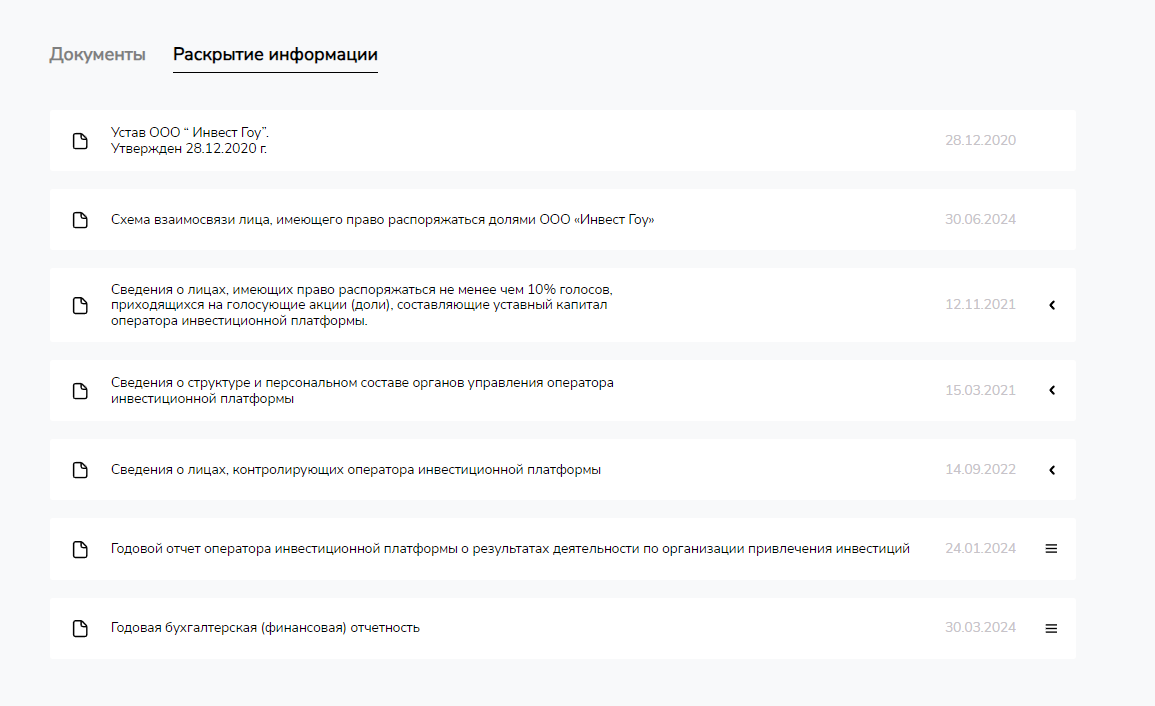Open list menu icon for Годовая бухгалтерская отчетность
The height and width of the screenshot is (706, 1155).
coord(1051,628)
